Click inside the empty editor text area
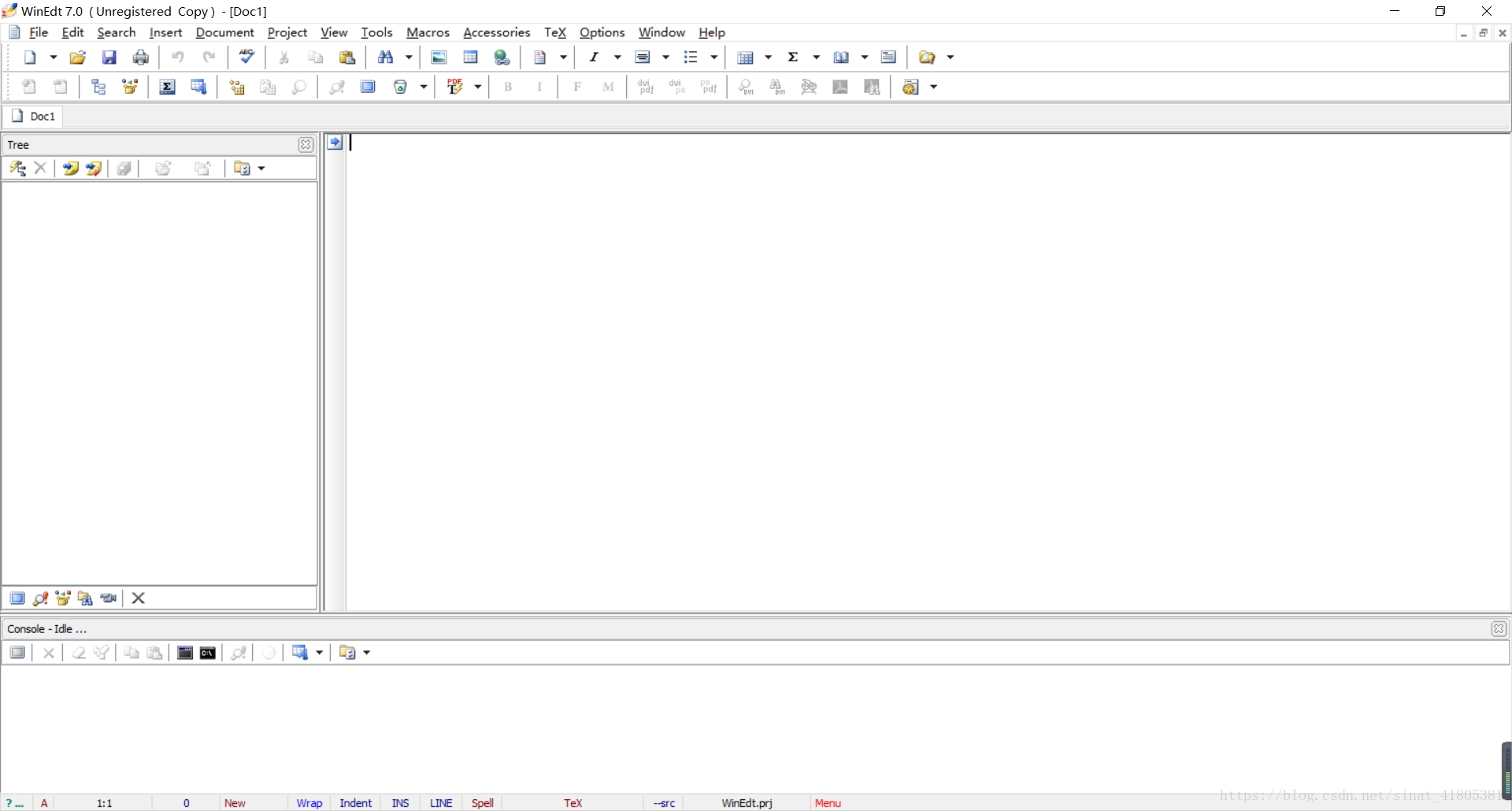1512x811 pixels. (x=928, y=372)
